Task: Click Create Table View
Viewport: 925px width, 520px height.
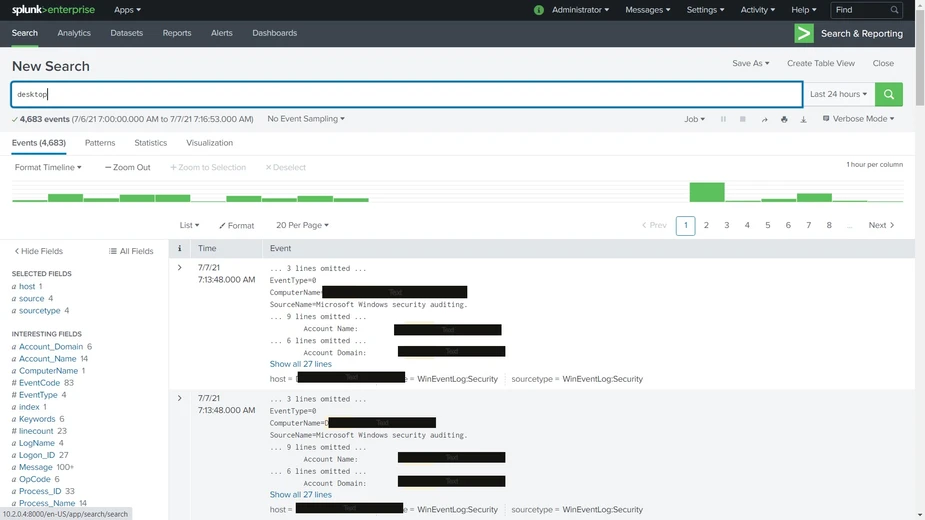Action: pyautogui.click(x=821, y=63)
